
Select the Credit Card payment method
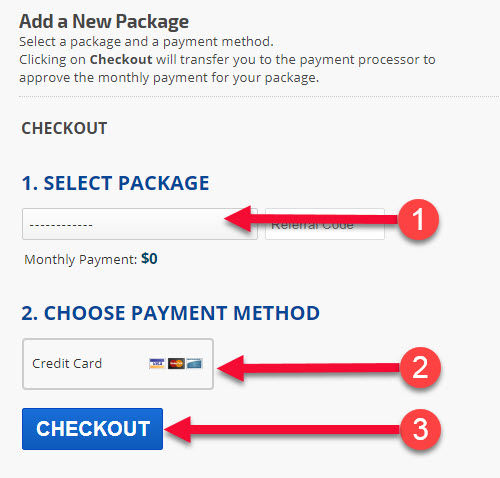point(118,364)
